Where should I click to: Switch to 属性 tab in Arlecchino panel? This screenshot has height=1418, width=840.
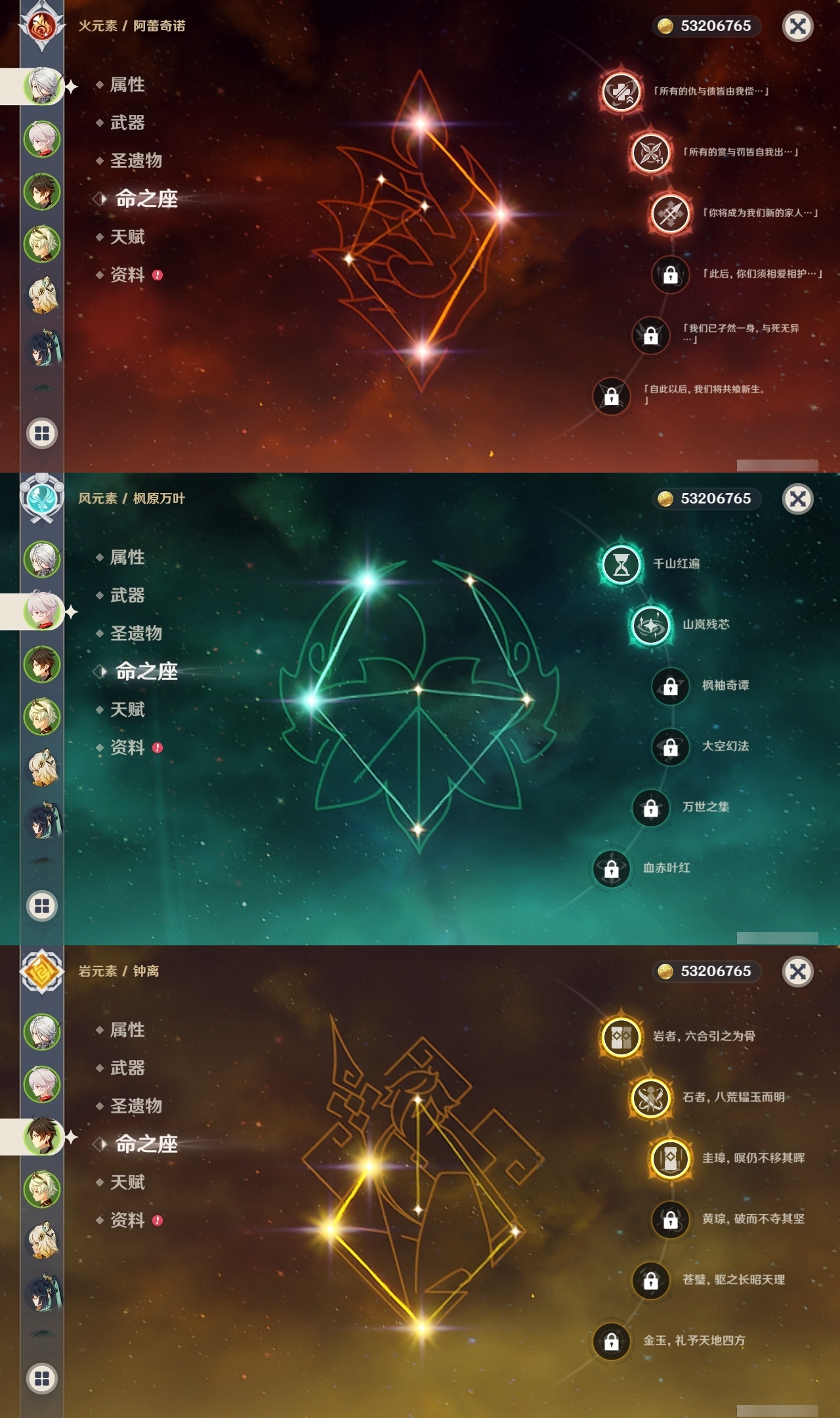click(x=127, y=85)
